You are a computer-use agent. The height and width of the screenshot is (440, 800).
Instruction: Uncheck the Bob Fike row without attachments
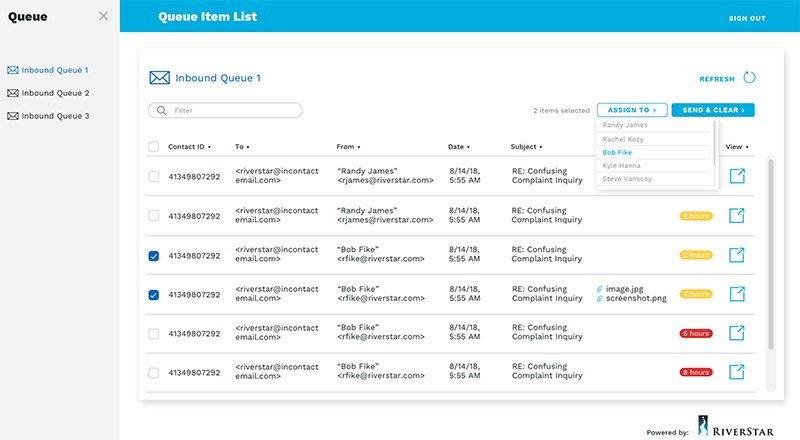click(154, 256)
